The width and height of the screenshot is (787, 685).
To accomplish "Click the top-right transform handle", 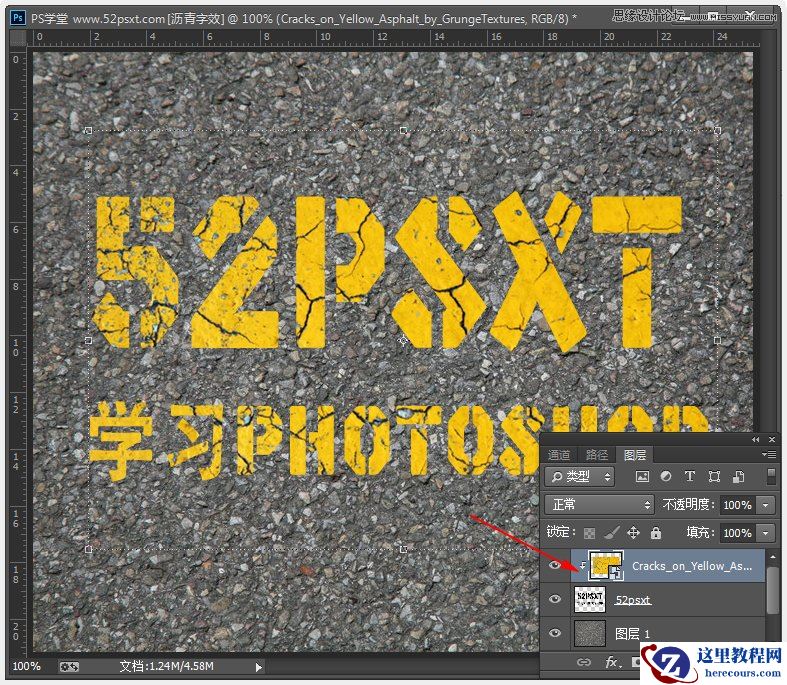I will point(717,130).
